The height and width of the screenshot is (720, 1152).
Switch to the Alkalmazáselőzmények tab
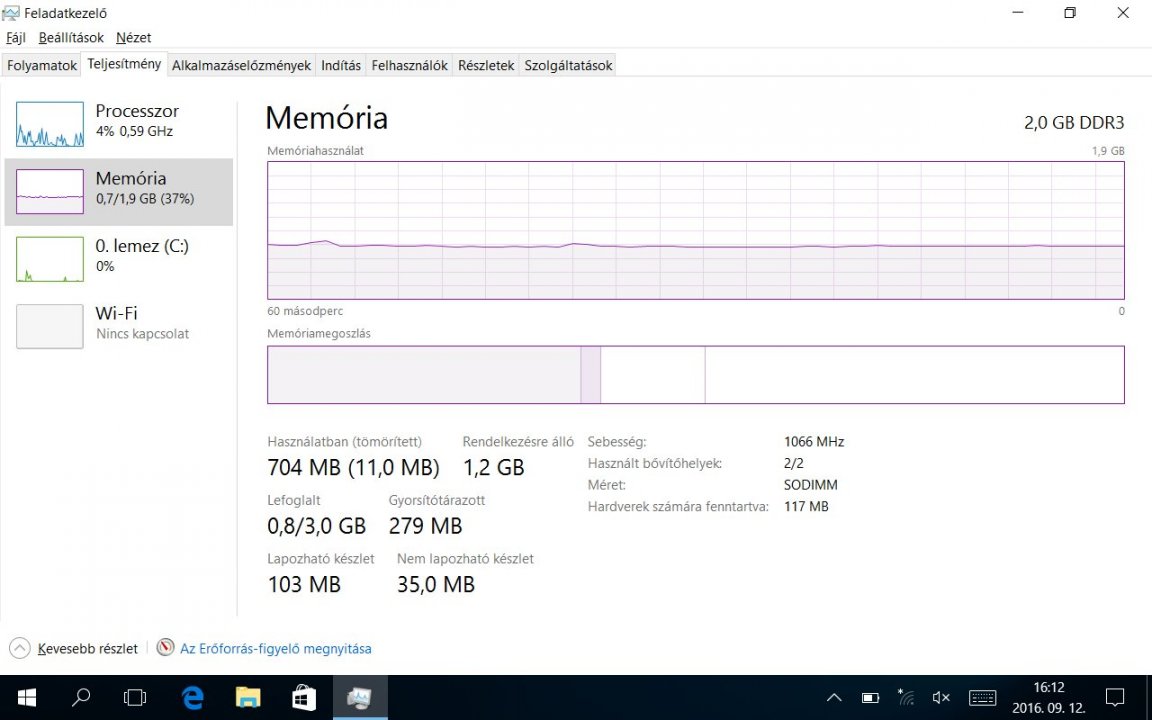click(x=241, y=66)
